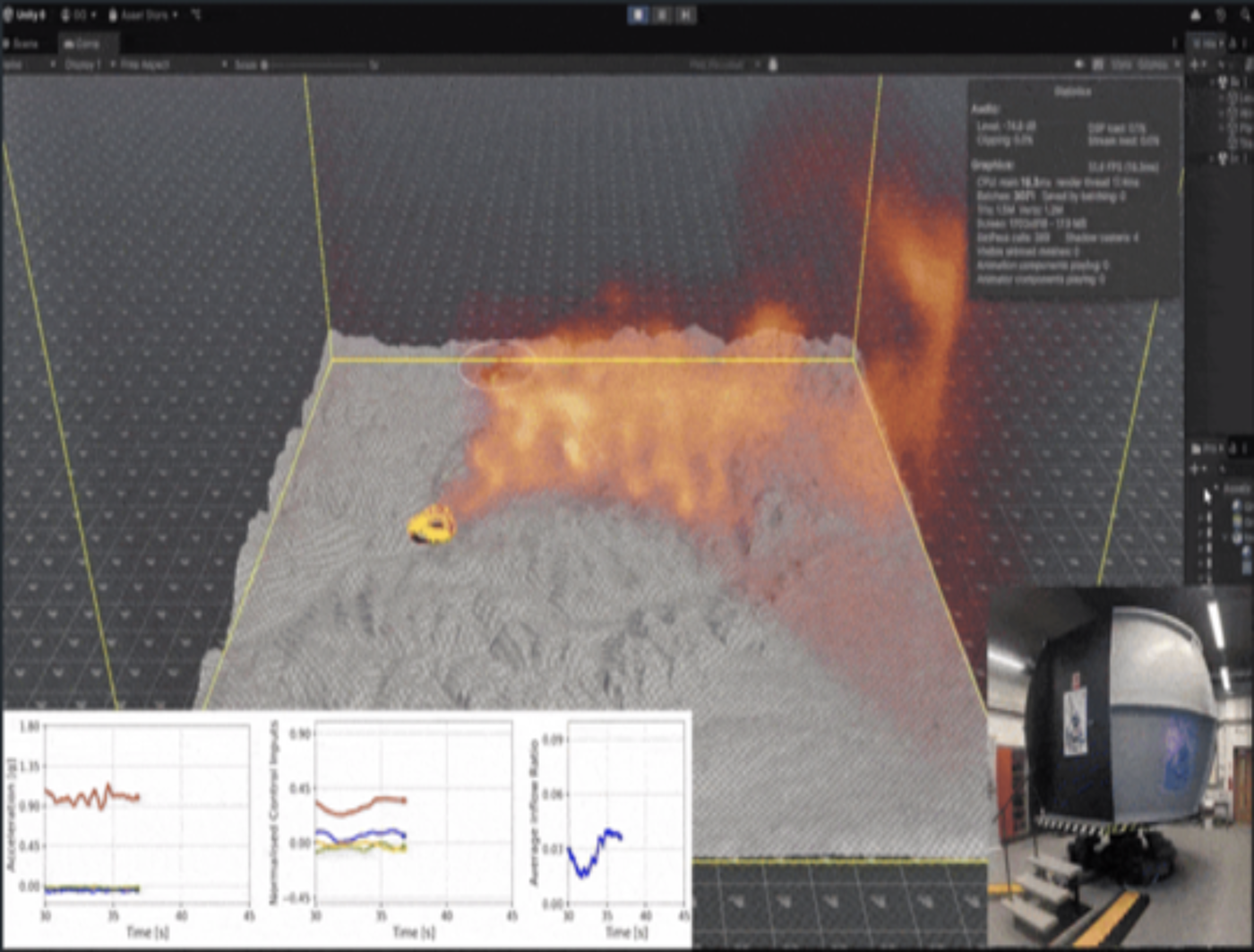
Task: Open the Asset Store dropdown
Action: coord(142,15)
